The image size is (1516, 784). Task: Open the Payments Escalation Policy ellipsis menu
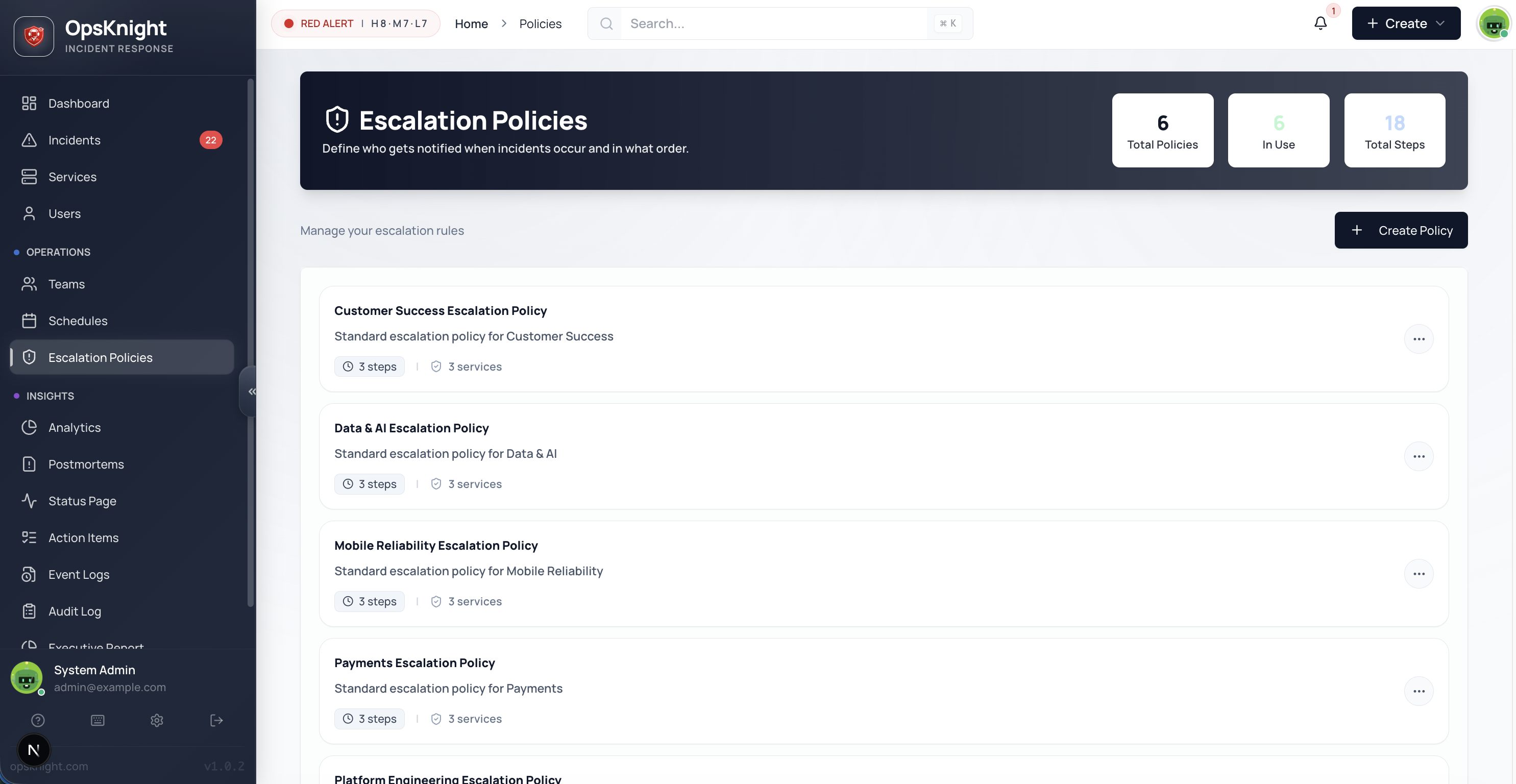pyautogui.click(x=1419, y=691)
